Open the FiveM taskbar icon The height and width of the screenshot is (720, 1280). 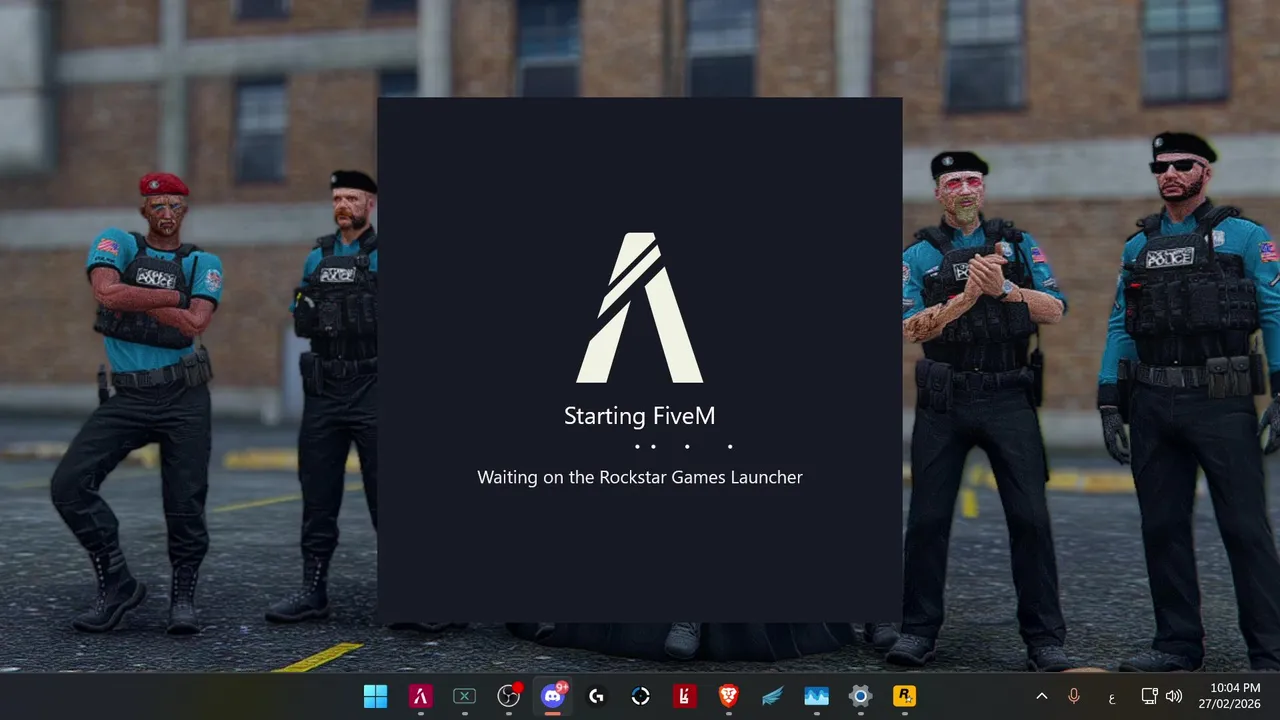coord(420,696)
